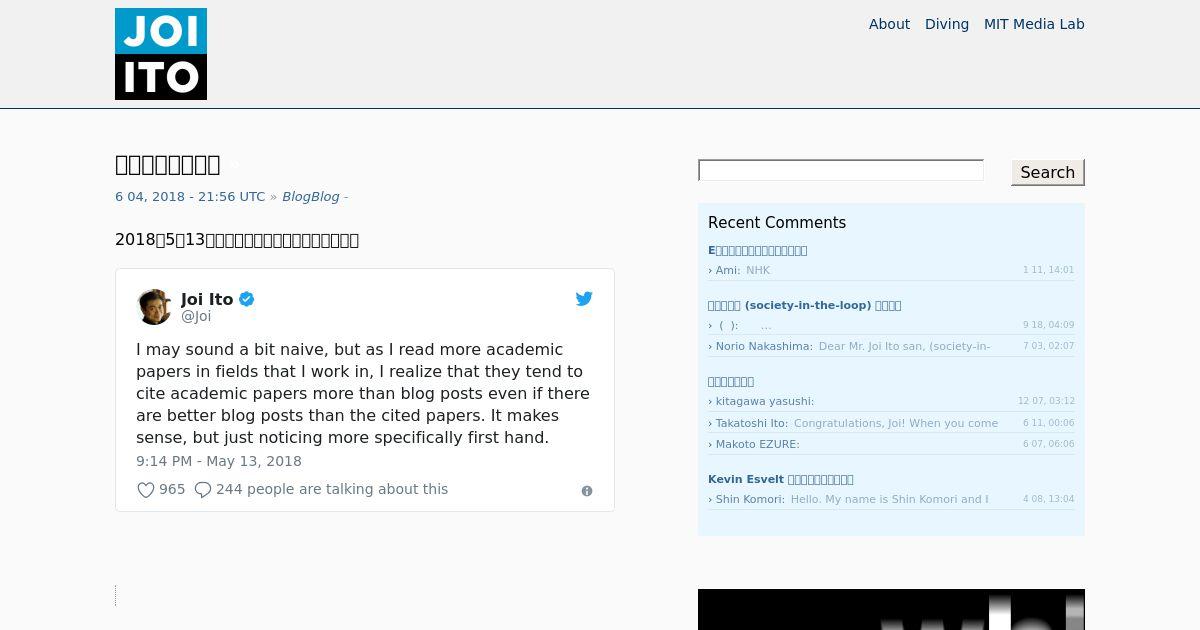Viewport: 1200px width, 630px height.
Task: Open the (society-in-the-loop) comment thread title
Action: point(805,305)
